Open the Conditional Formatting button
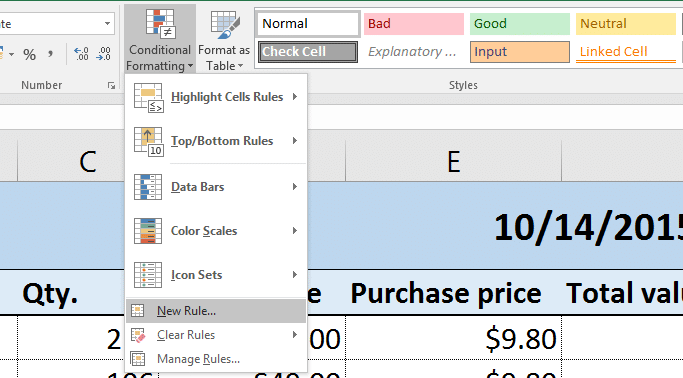683x378 pixels. pyautogui.click(x=160, y=39)
